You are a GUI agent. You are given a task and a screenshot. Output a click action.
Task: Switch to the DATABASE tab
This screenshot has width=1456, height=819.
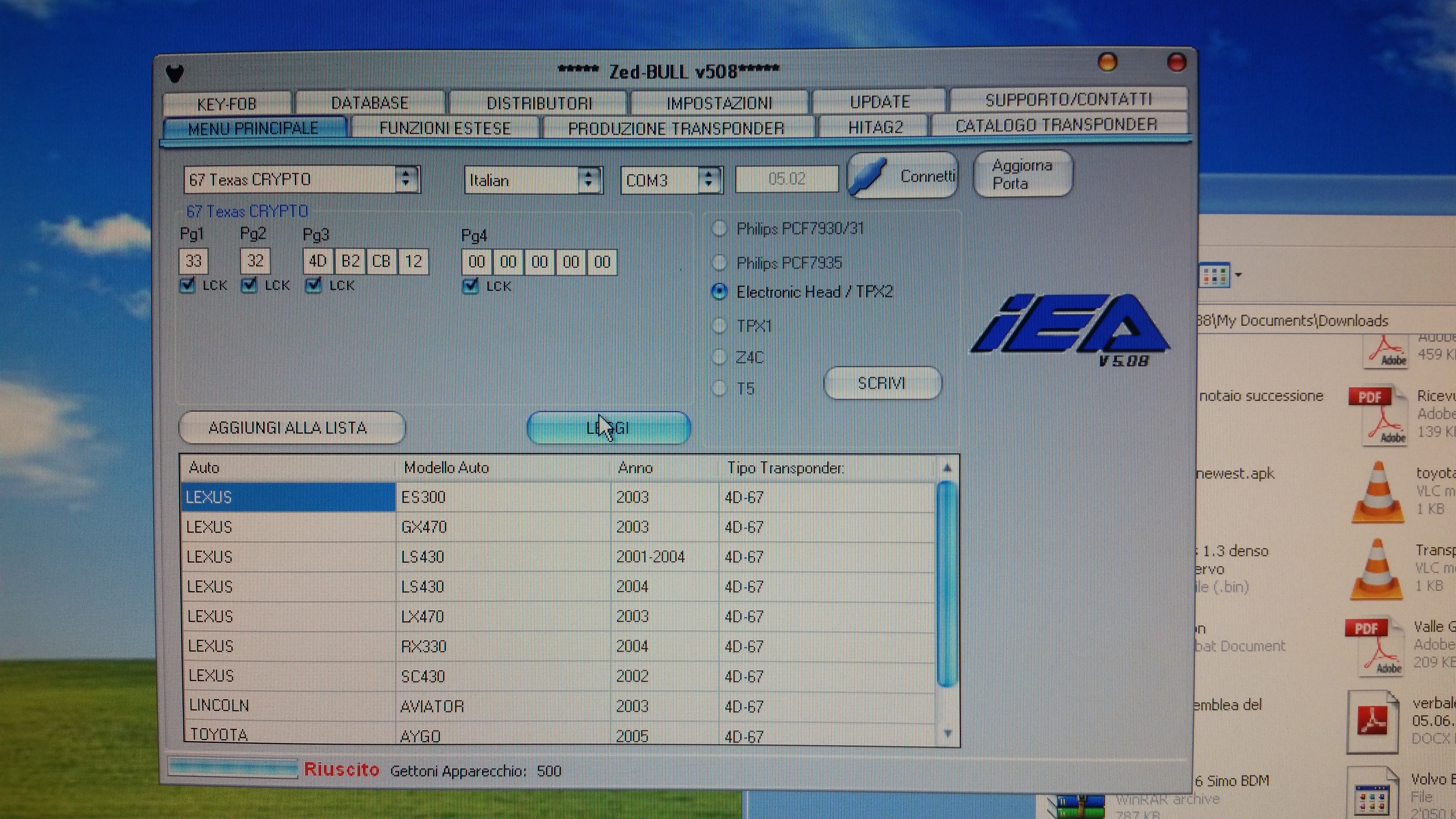[x=370, y=102]
